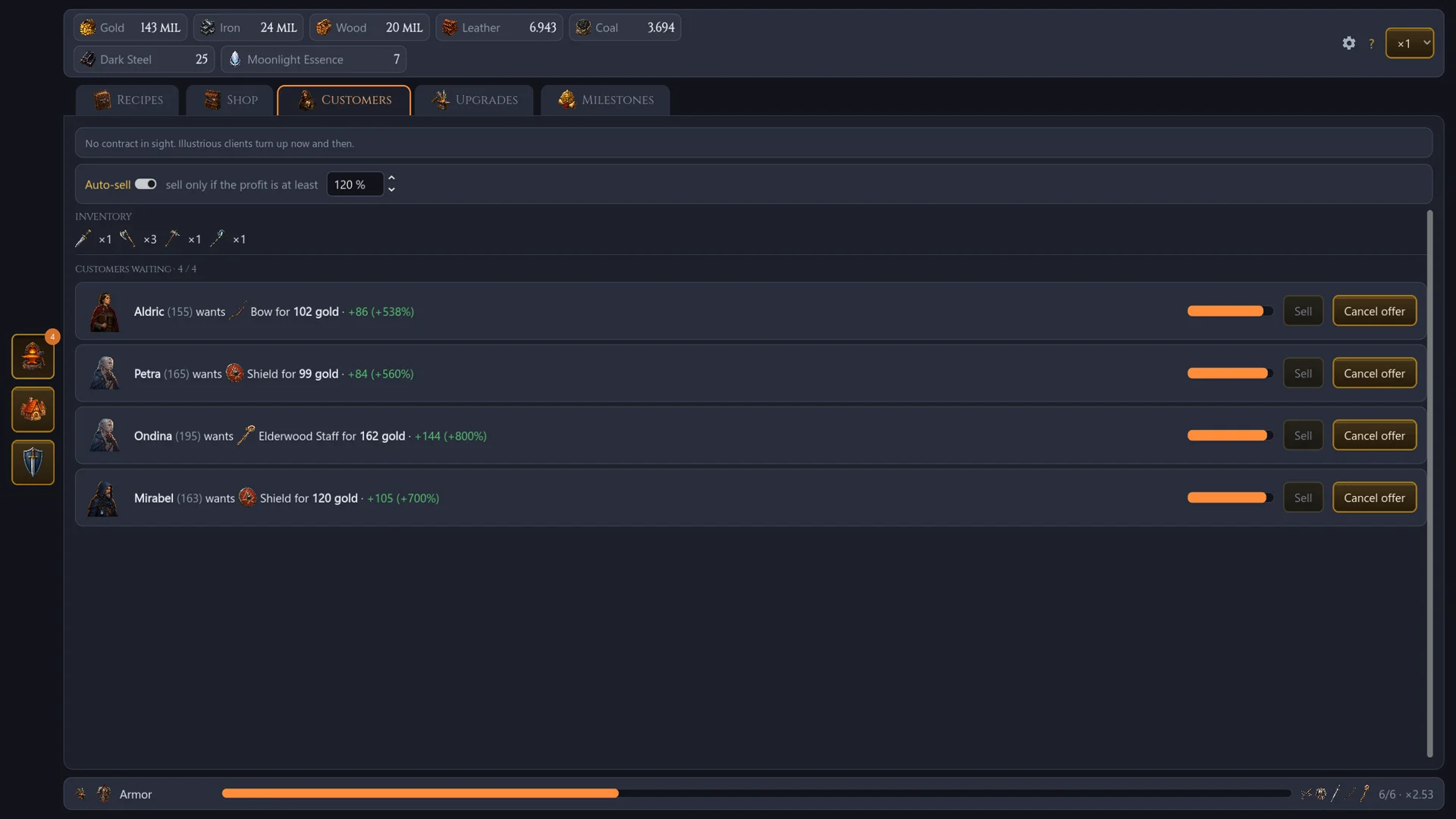Open the shop house sidebar icon
1456x819 pixels.
pyautogui.click(x=33, y=409)
